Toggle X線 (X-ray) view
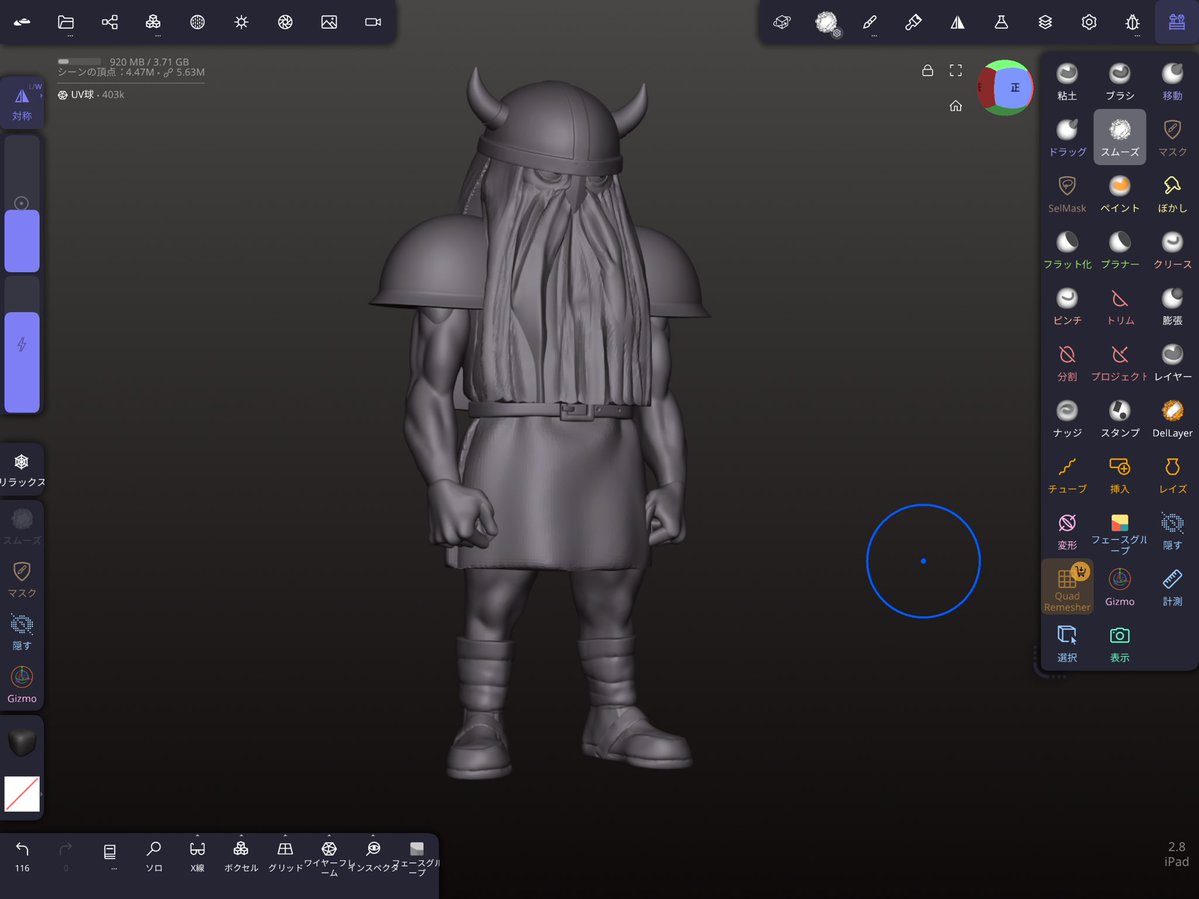Viewport: 1199px width, 899px height. pos(197,856)
